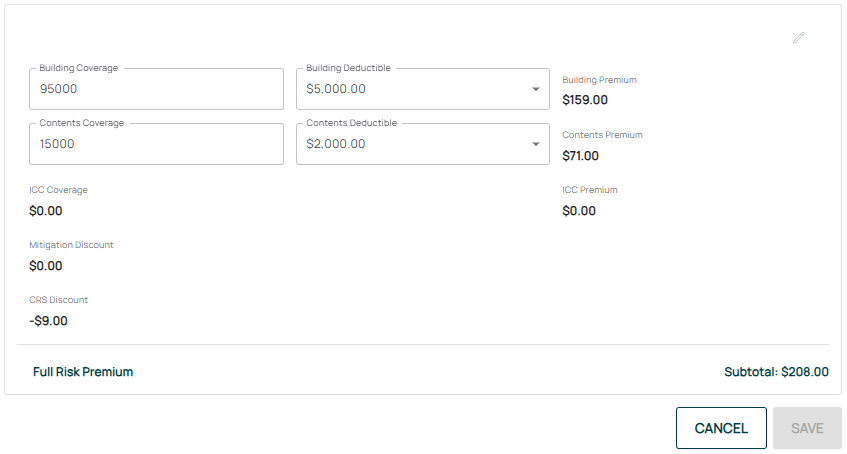Viewport: 847px width, 454px height.
Task: Click the Subtotal $208.00 text
Action: coord(776,372)
